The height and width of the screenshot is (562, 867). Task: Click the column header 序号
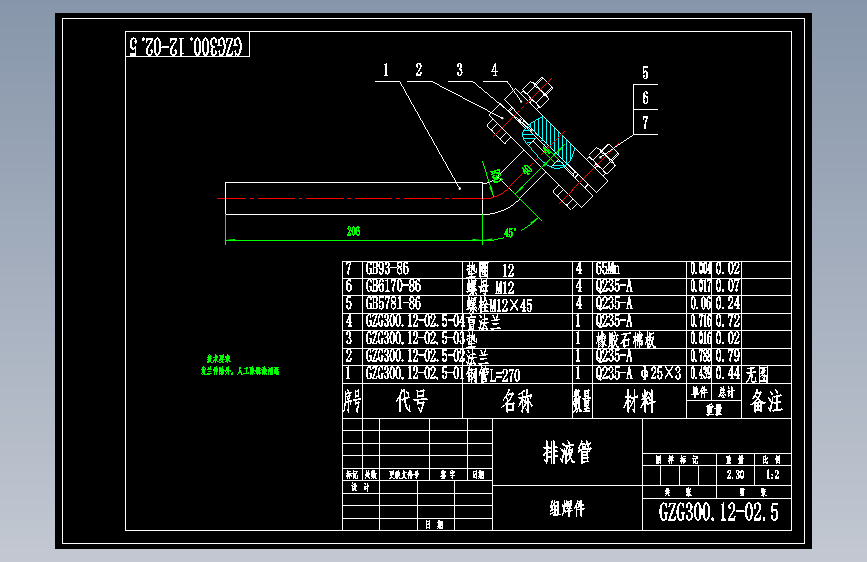coord(352,401)
